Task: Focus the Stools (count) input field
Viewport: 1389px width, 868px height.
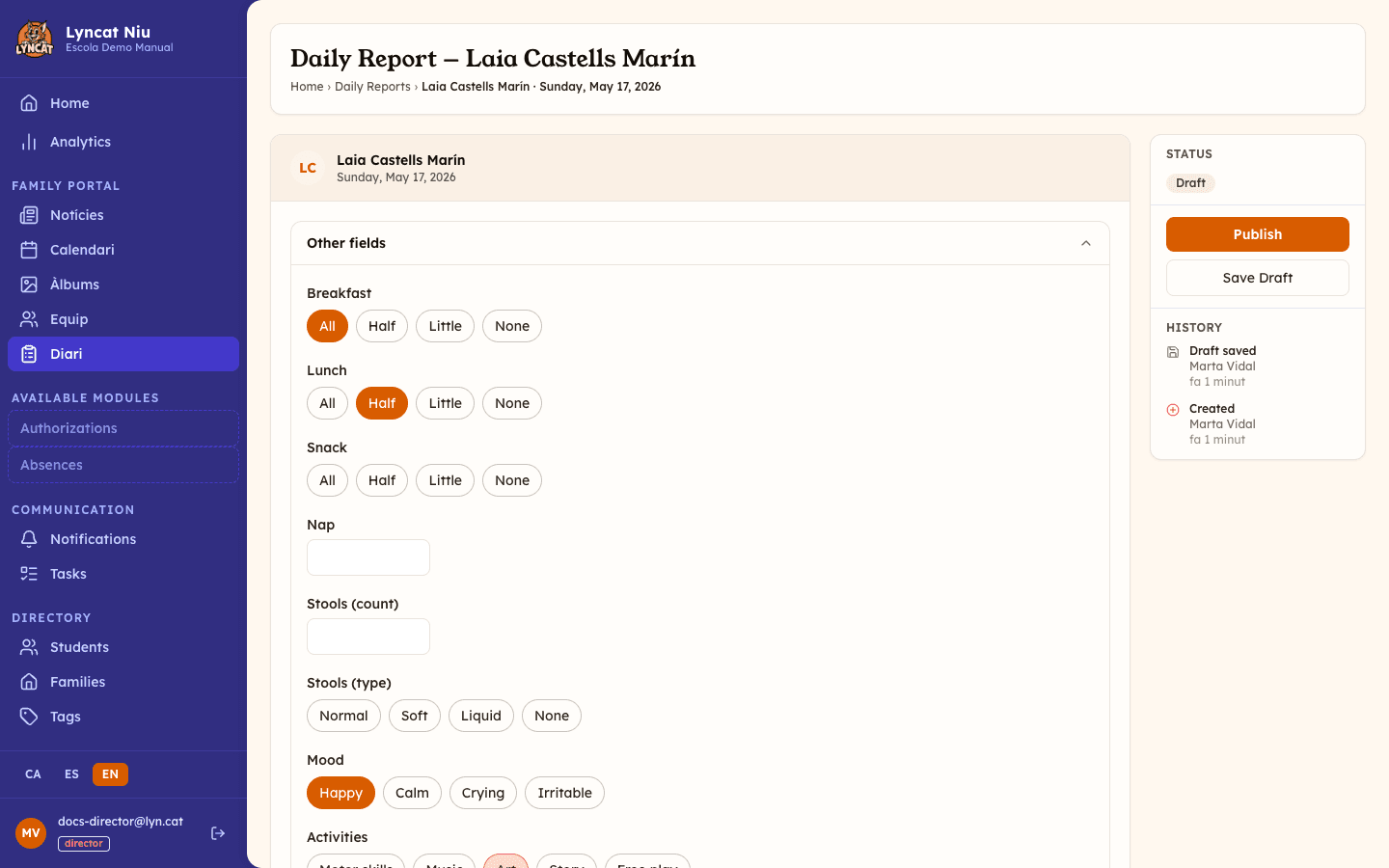Action: (x=368, y=637)
